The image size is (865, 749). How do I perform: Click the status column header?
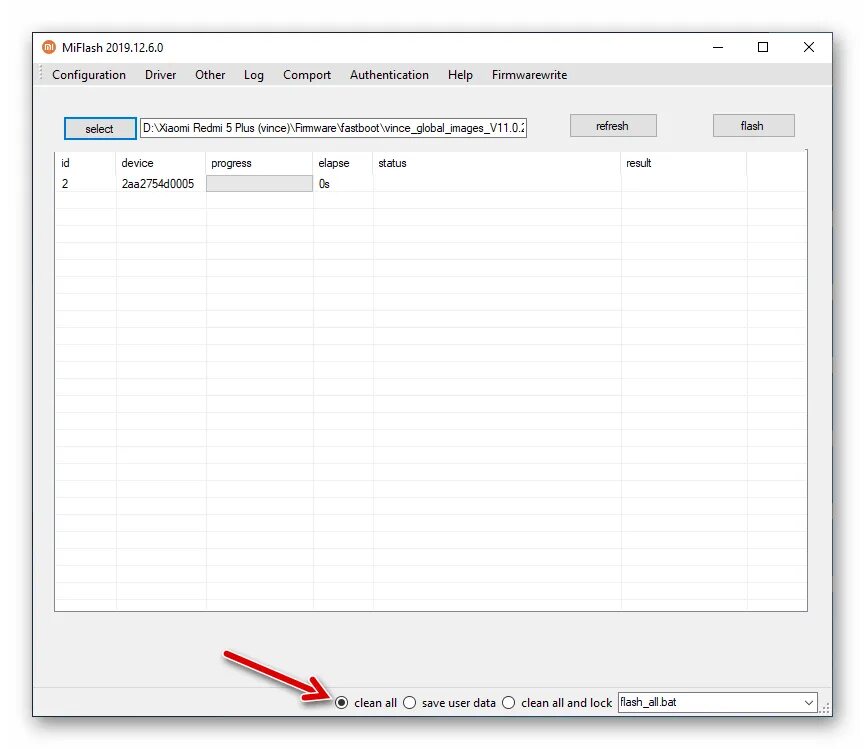[496, 163]
